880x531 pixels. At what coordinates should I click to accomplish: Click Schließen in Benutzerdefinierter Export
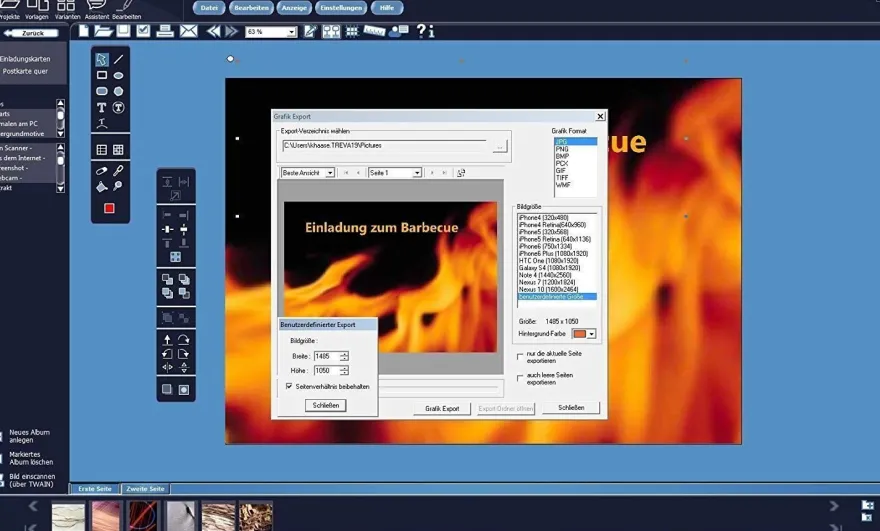point(326,405)
